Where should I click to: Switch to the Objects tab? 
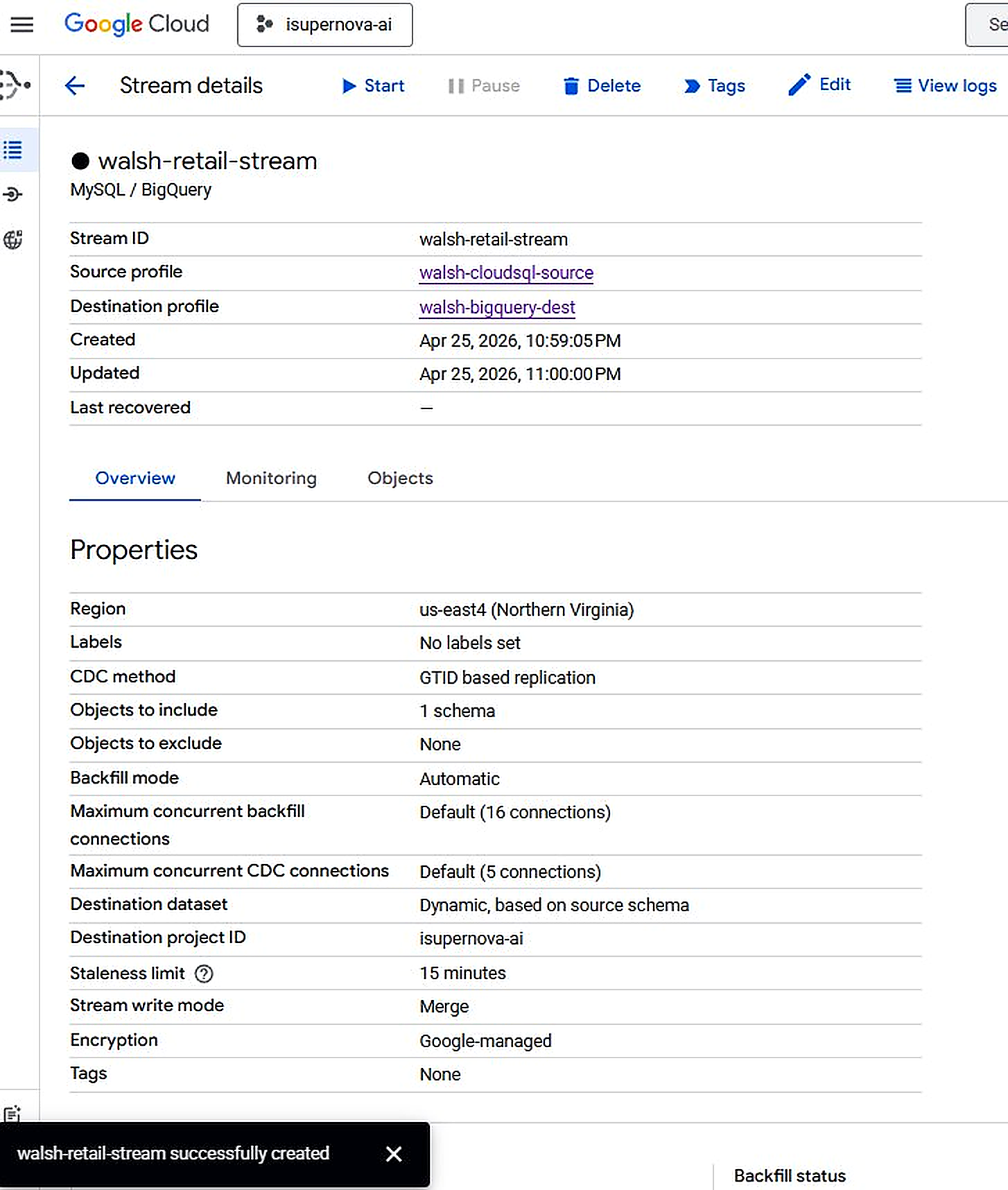tap(400, 478)
